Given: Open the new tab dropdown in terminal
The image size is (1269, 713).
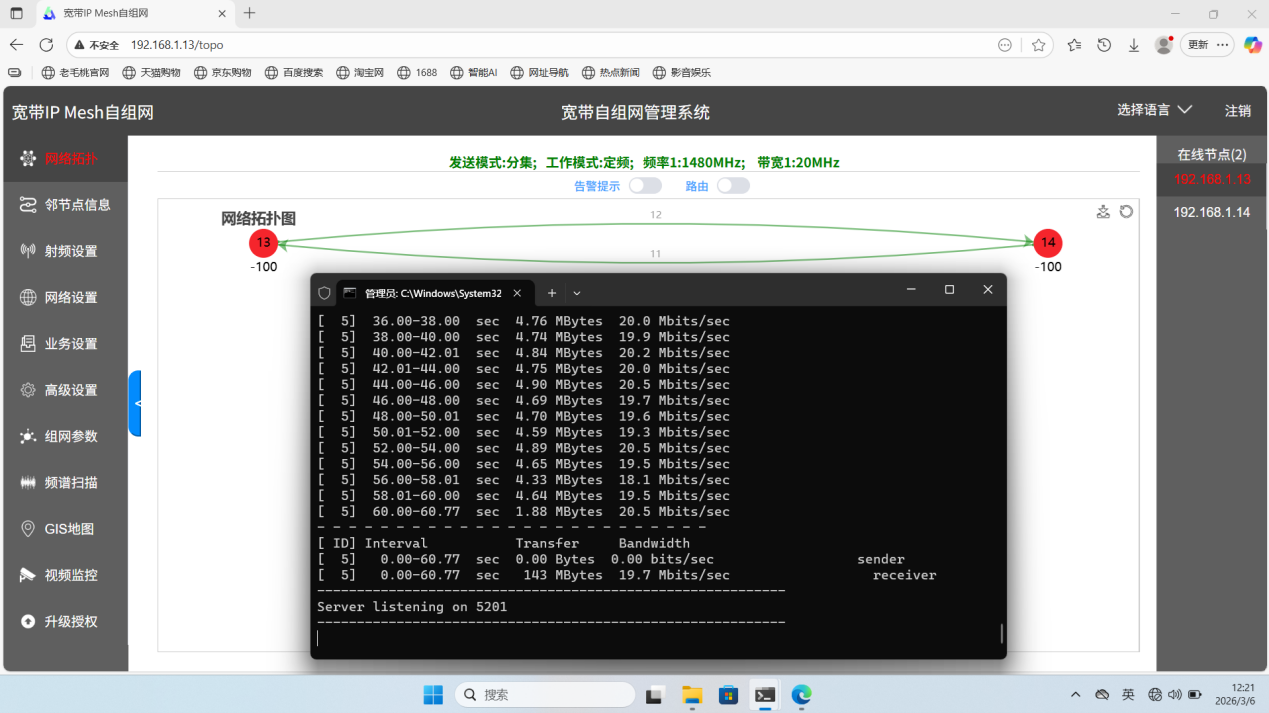Looking at the screenshot, I should (x=577, y=293).
